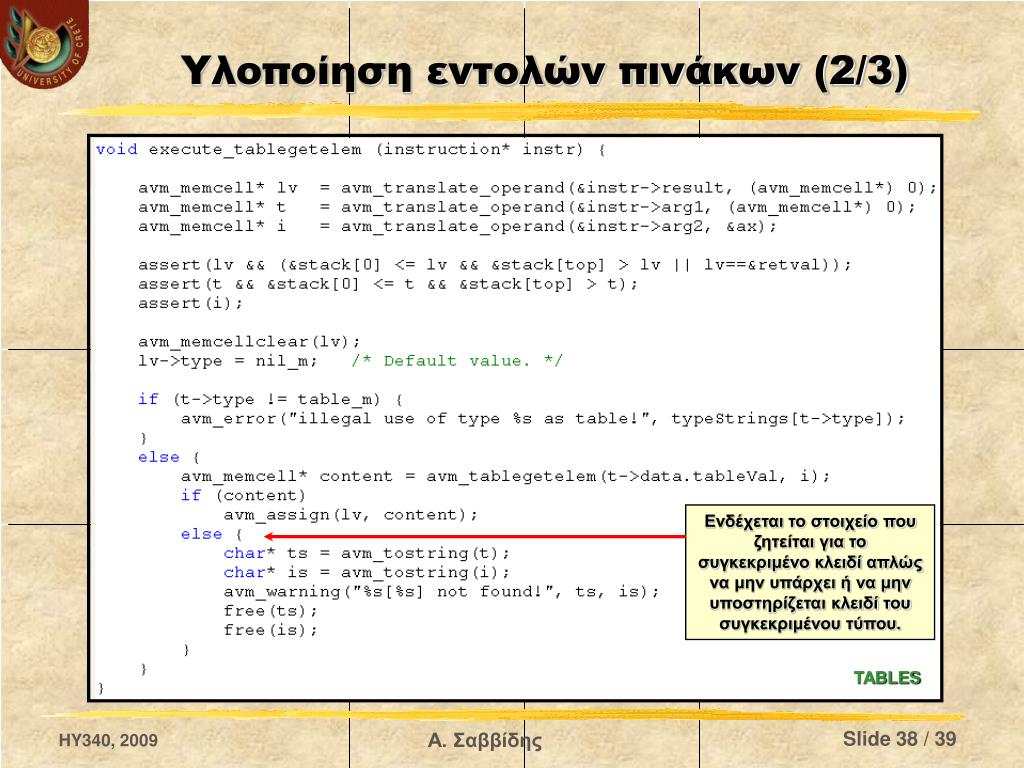Click the 'avm_memcell* content' declaration line
This screenshot has height=768, width=1024.
click(x=505, y=476)
